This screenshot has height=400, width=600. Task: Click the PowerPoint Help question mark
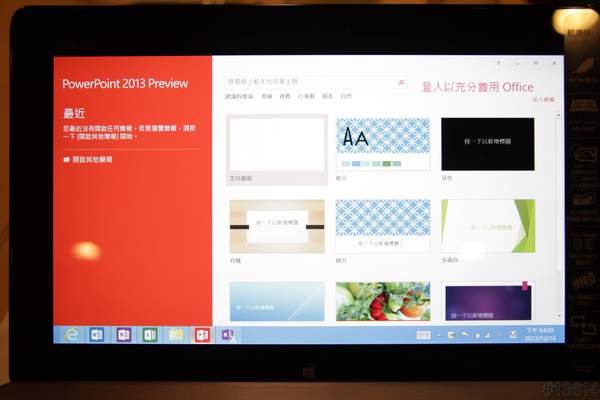pyautogui.click(x=498, y=63)
